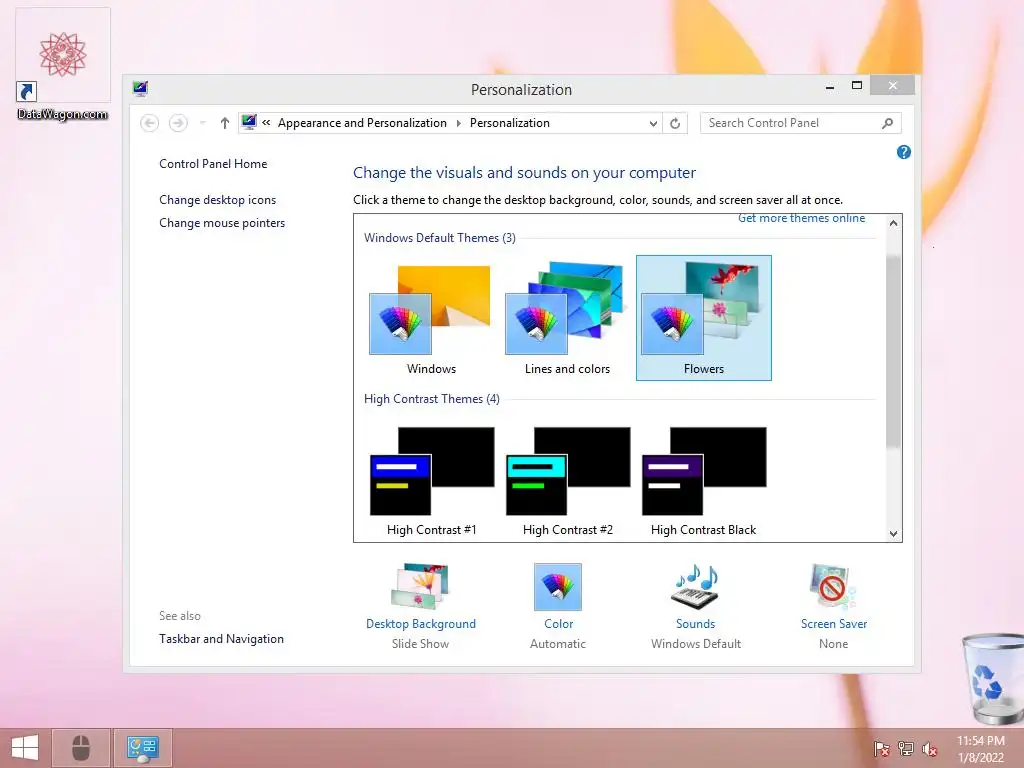
Task: Click High Contrast Themes (4) heading
Action: pyautogui.click(x=432, y=399)
